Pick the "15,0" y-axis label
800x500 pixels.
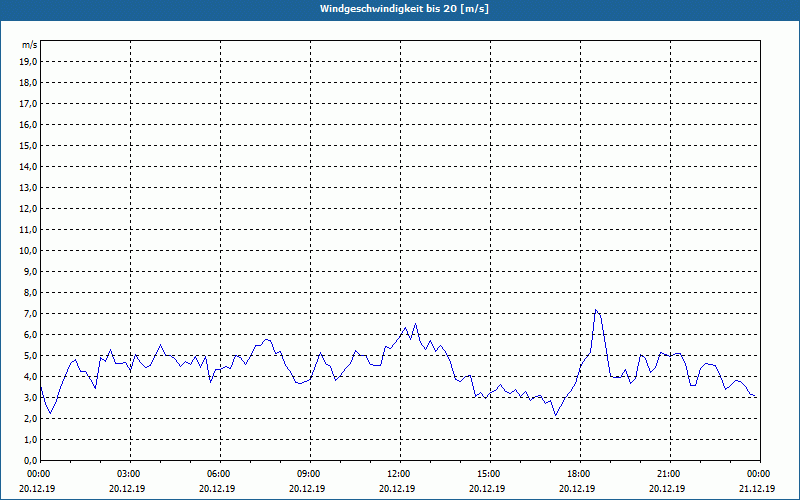point(28,145)
